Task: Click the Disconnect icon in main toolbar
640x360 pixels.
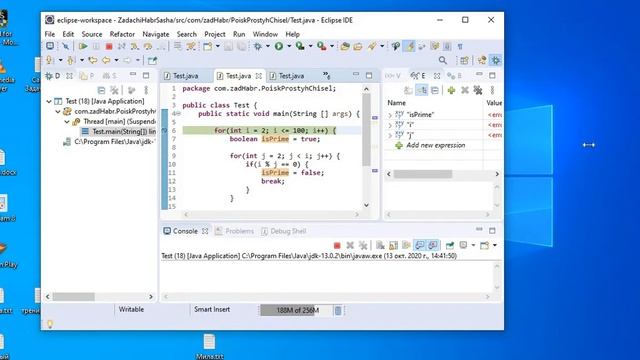Action: pos(121,46)
